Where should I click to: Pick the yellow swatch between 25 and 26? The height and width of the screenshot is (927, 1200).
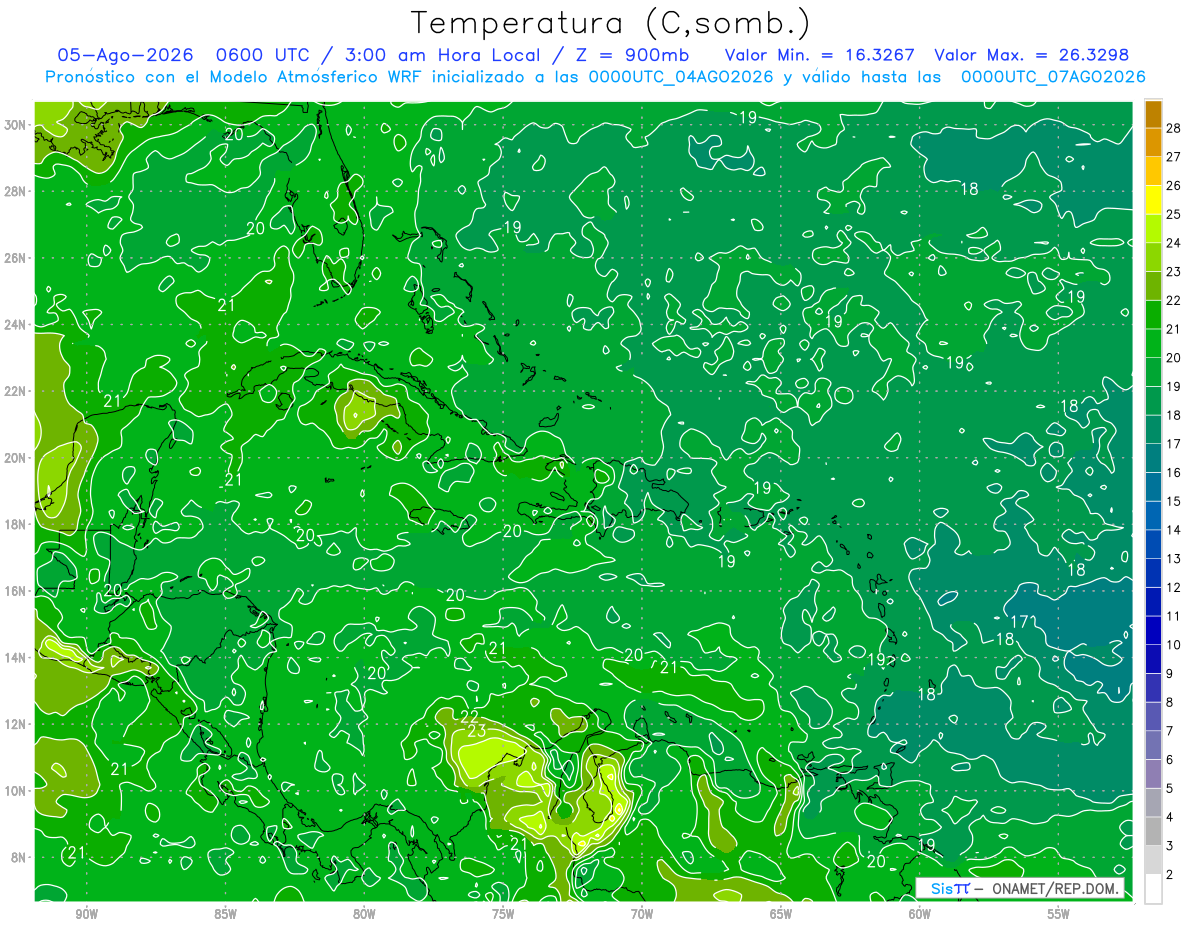click(x=1153, y=200)
